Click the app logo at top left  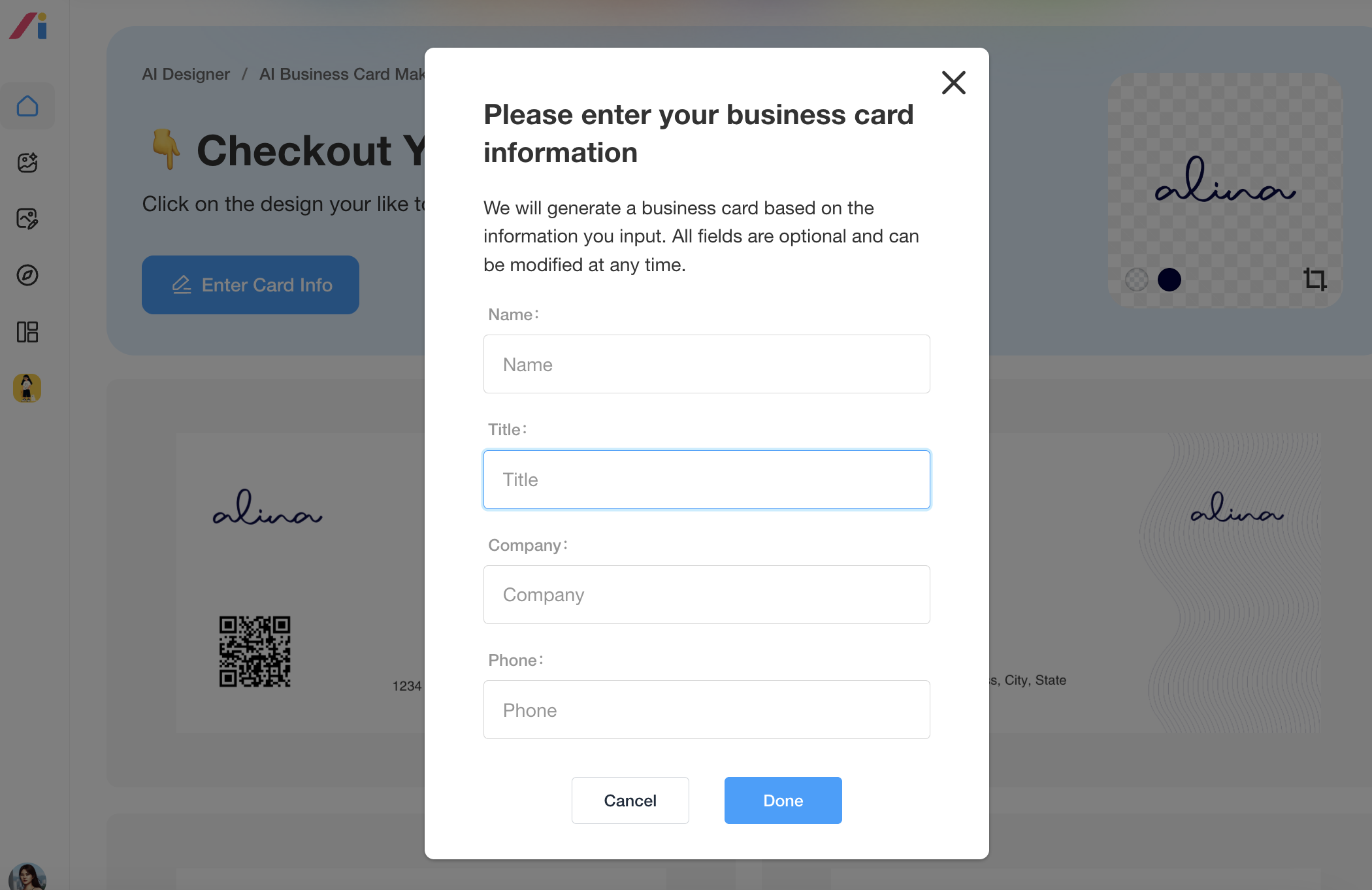(29, 26)
